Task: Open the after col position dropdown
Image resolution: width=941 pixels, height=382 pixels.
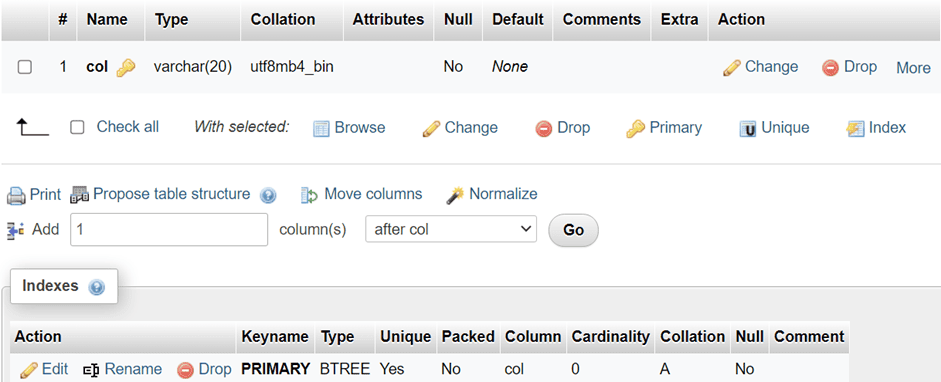Action: pos(451,230)
